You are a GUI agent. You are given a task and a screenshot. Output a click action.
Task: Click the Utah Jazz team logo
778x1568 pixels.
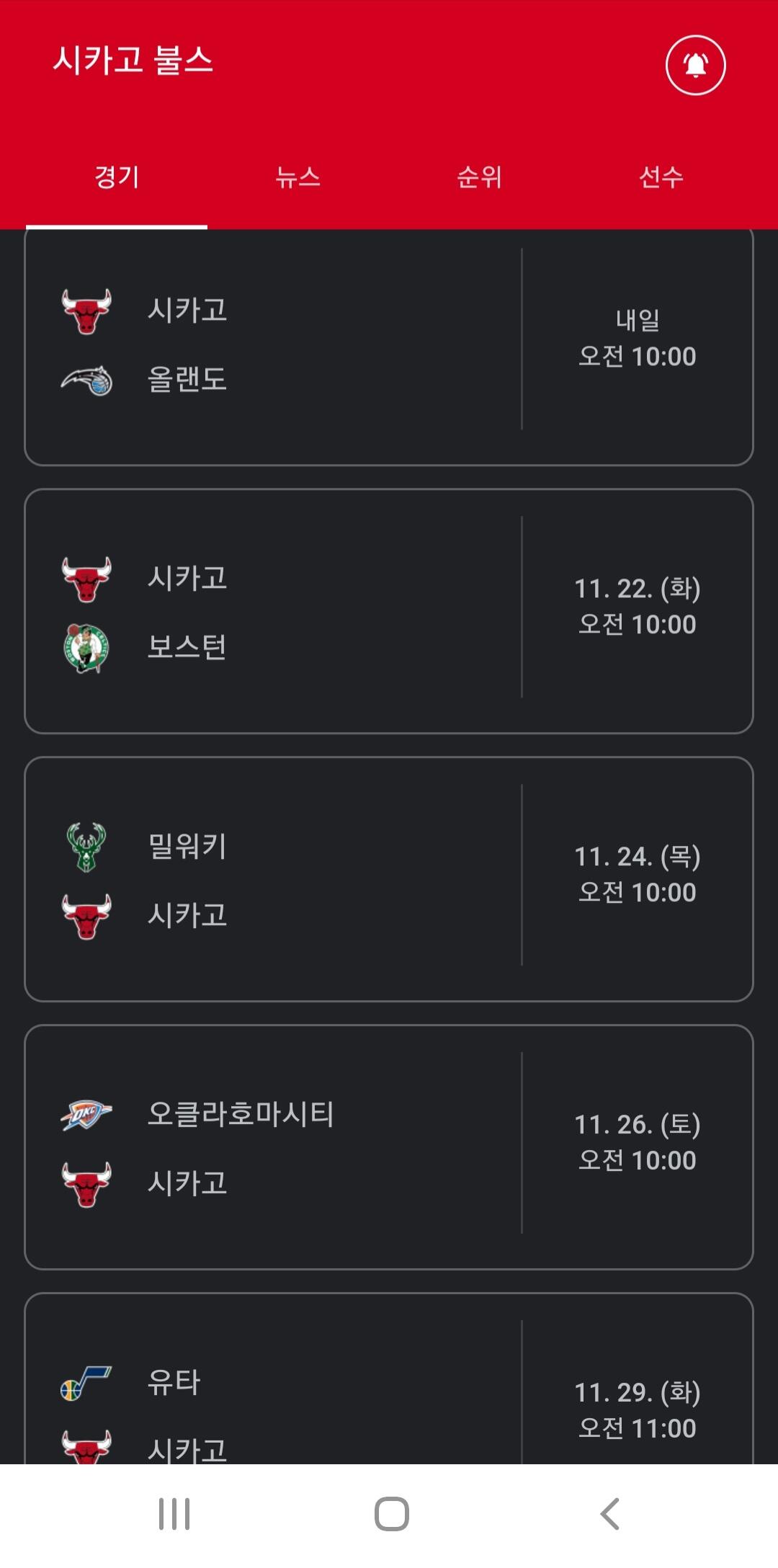[86, 1383]
